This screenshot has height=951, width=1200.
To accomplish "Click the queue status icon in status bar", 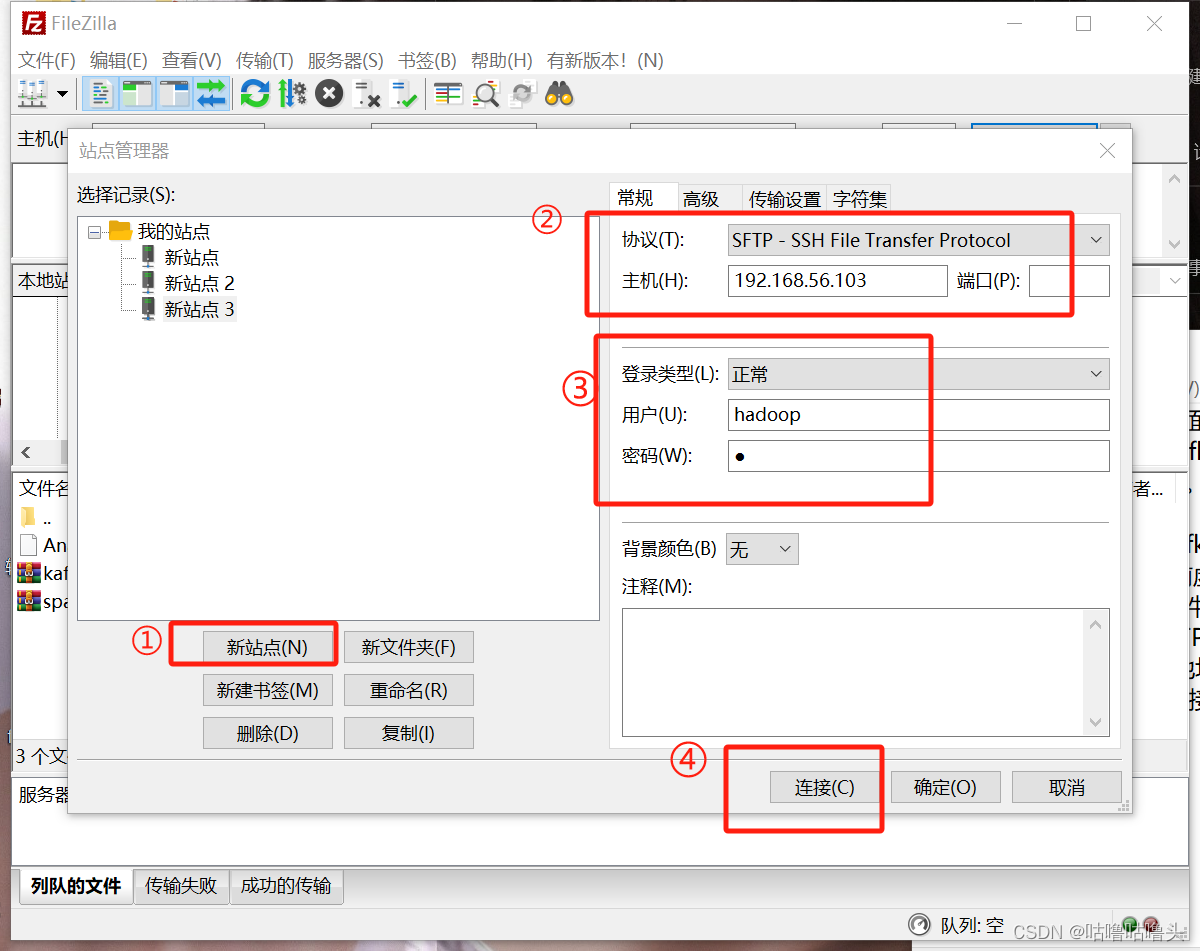I will pos(918,925).
